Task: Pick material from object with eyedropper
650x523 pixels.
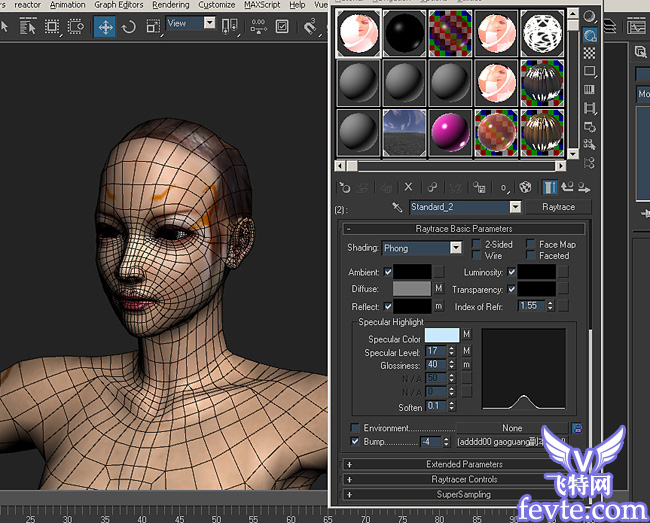Action: [x=397, y=207]
